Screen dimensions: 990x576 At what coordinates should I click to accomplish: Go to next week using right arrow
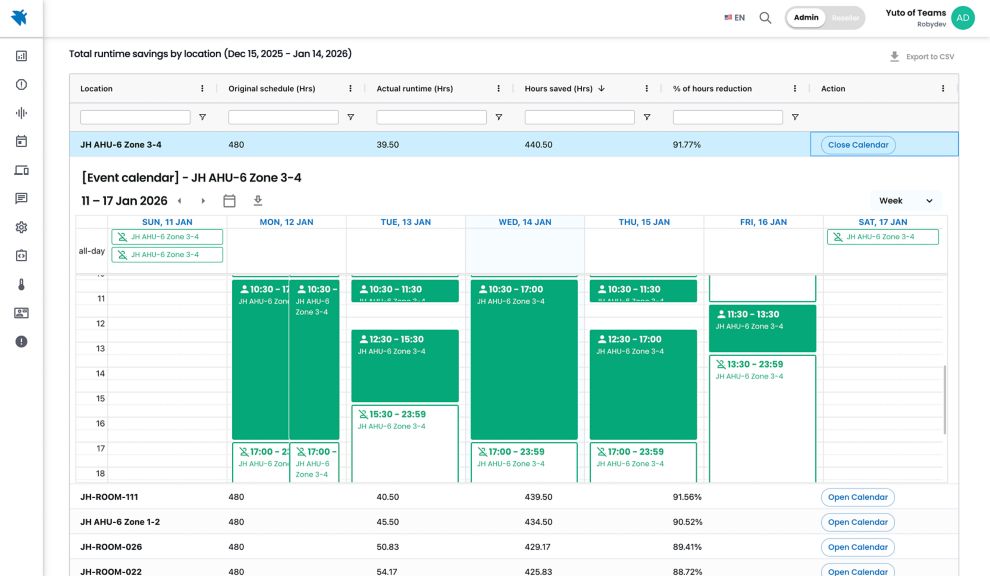click(203, 201)
